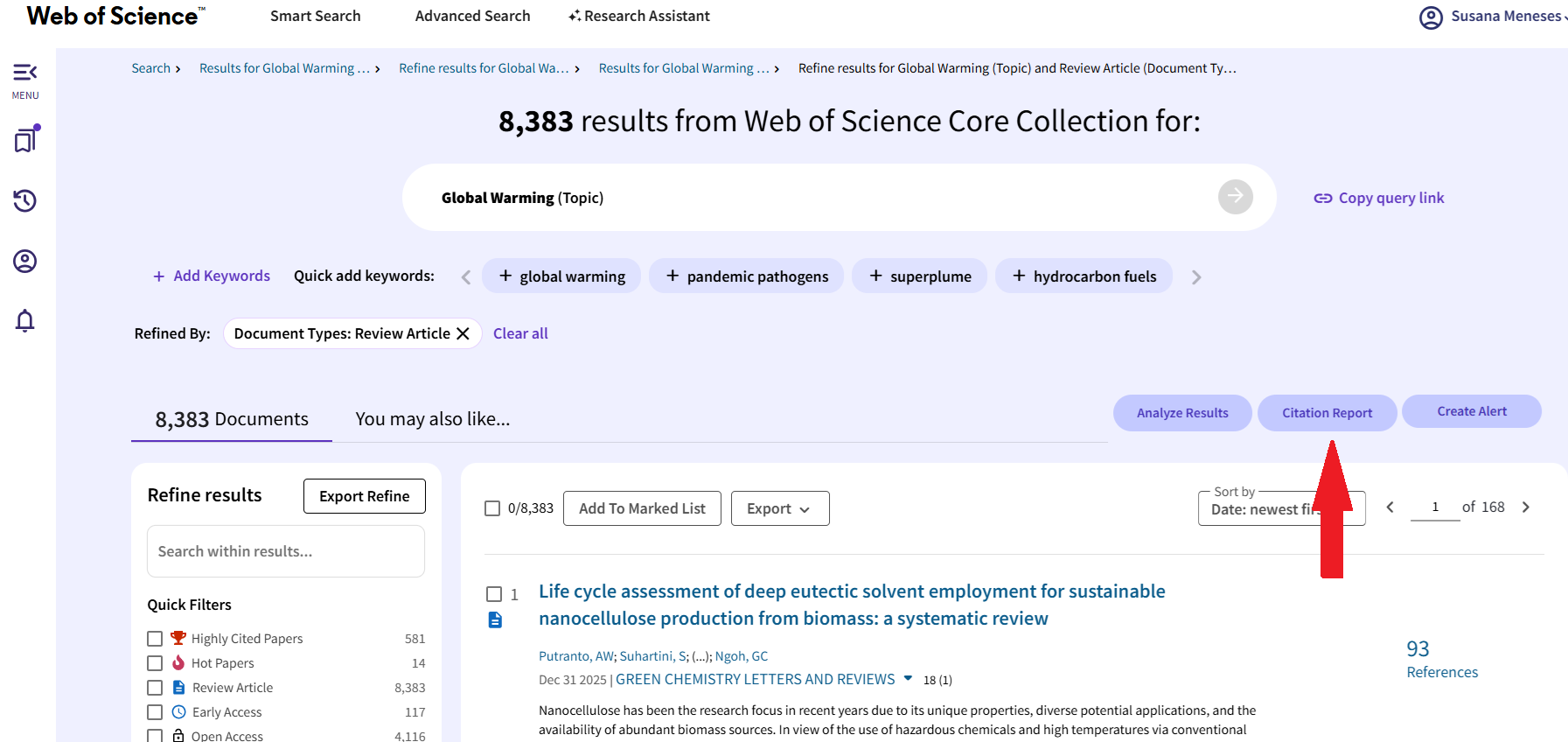Click the Clear all link

(520, 333)
